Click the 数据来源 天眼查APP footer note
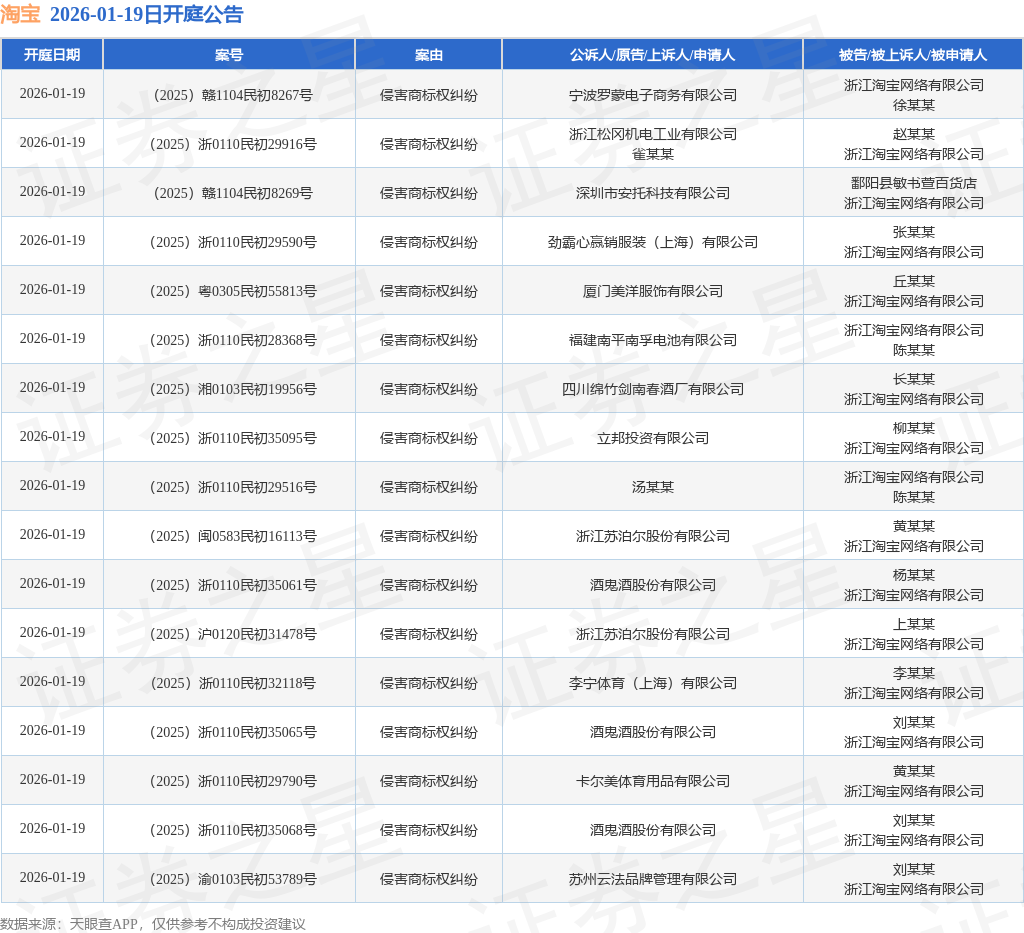This screenshot has height=933, width=1024. 153,924
